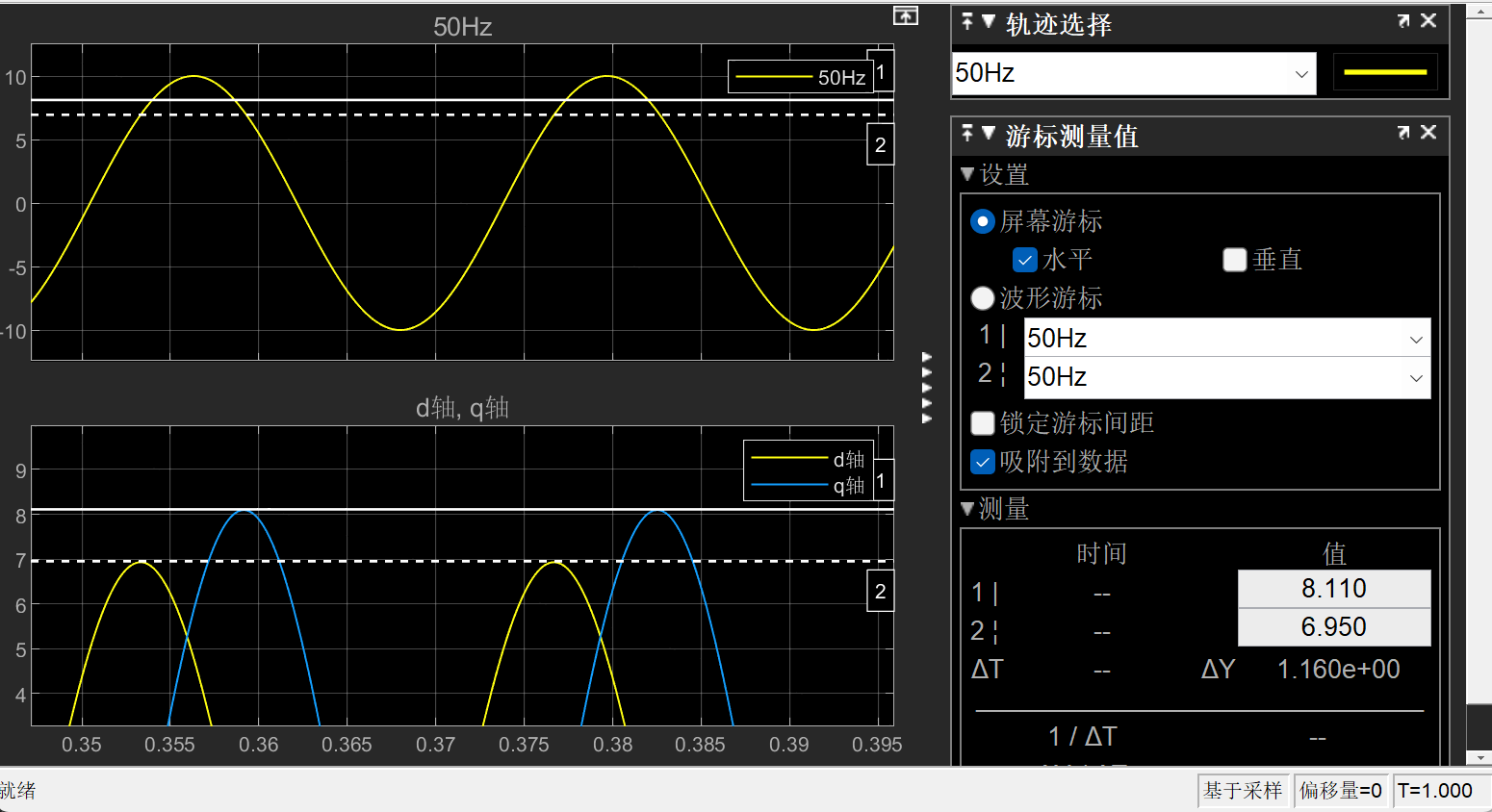Pin the 轨迹选择 panel
The image size is (1492, 812).
click(967, 21)
